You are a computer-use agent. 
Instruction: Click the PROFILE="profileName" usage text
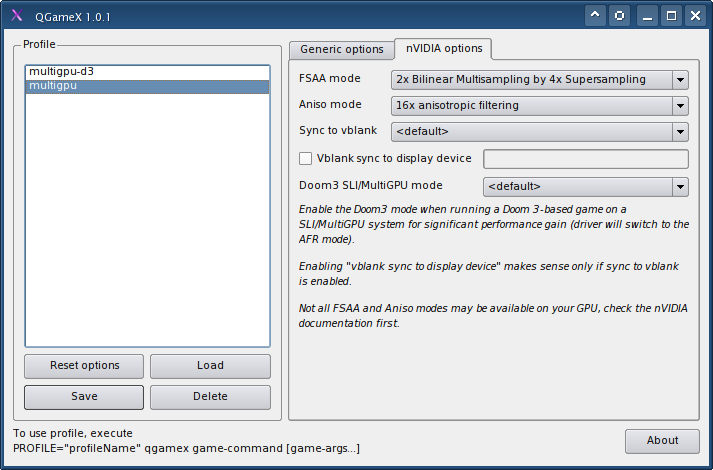click(x=186, y=449)
